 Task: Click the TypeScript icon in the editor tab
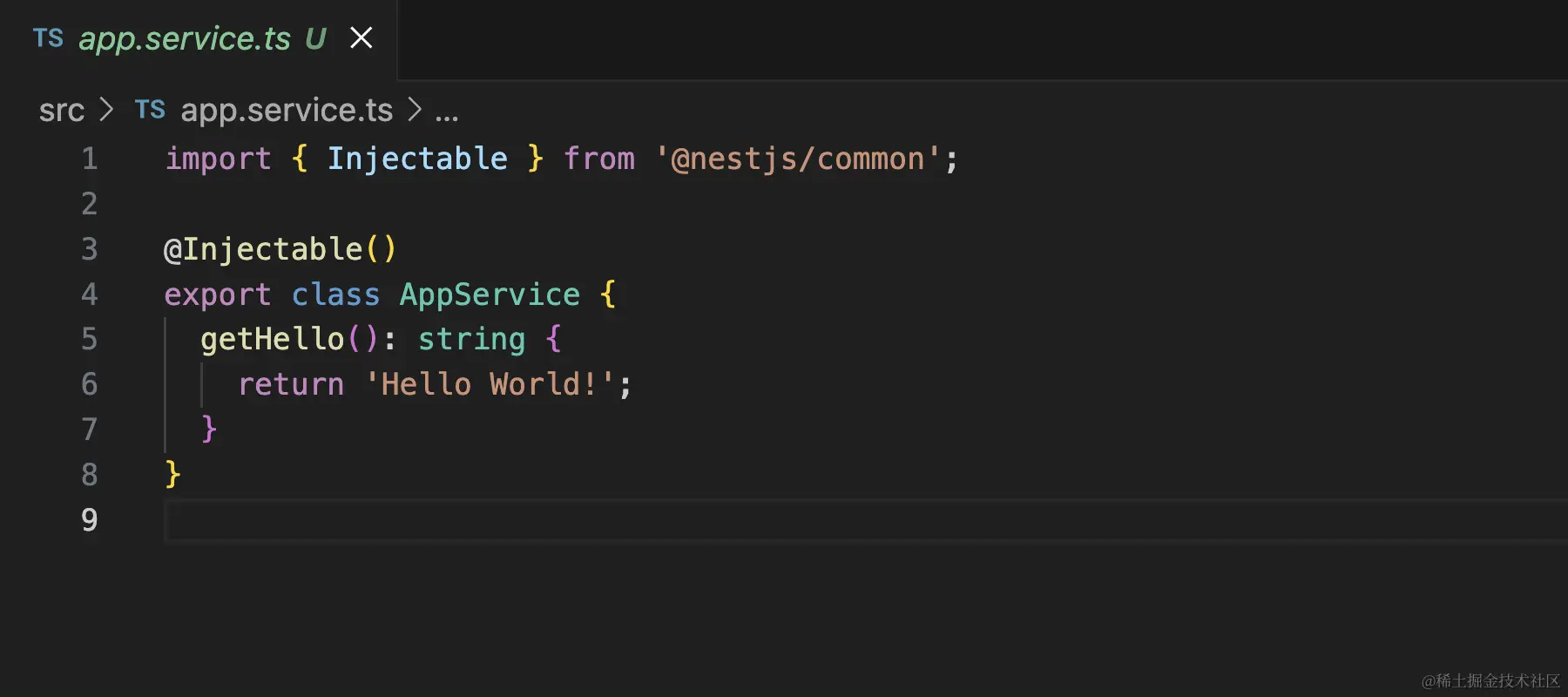tap(48, 38)
